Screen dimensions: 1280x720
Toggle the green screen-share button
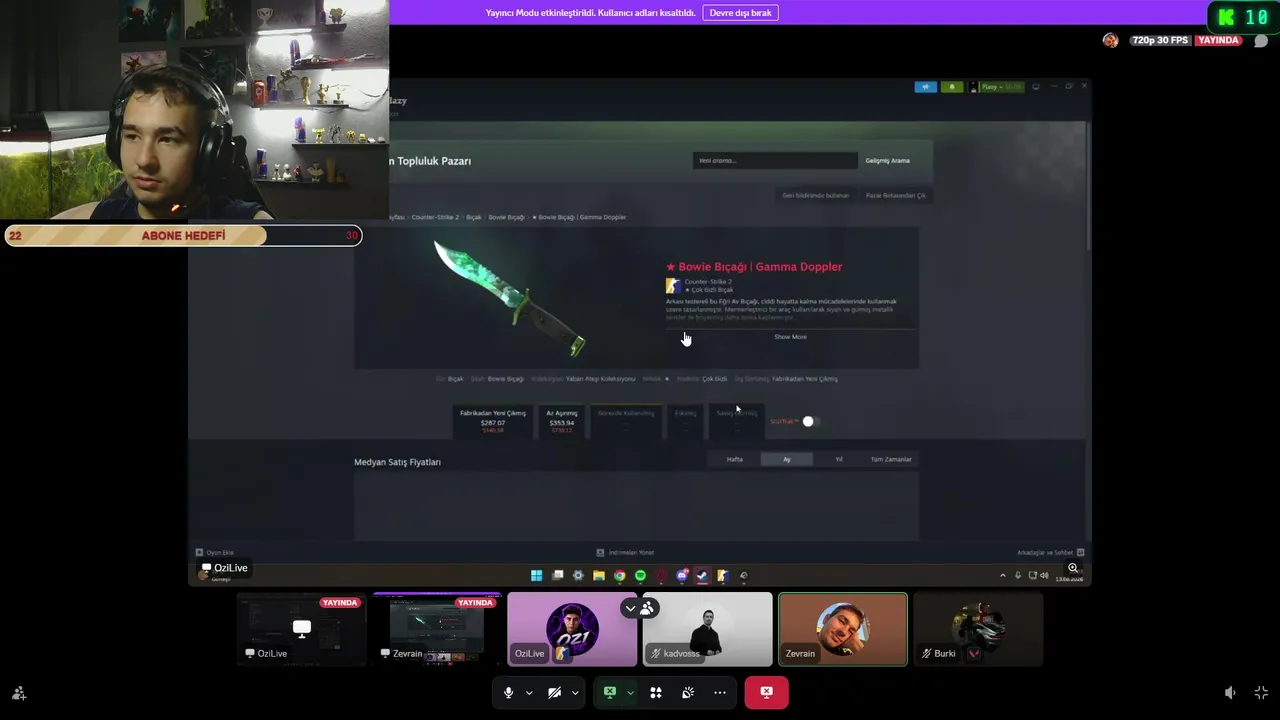point(609,692)
